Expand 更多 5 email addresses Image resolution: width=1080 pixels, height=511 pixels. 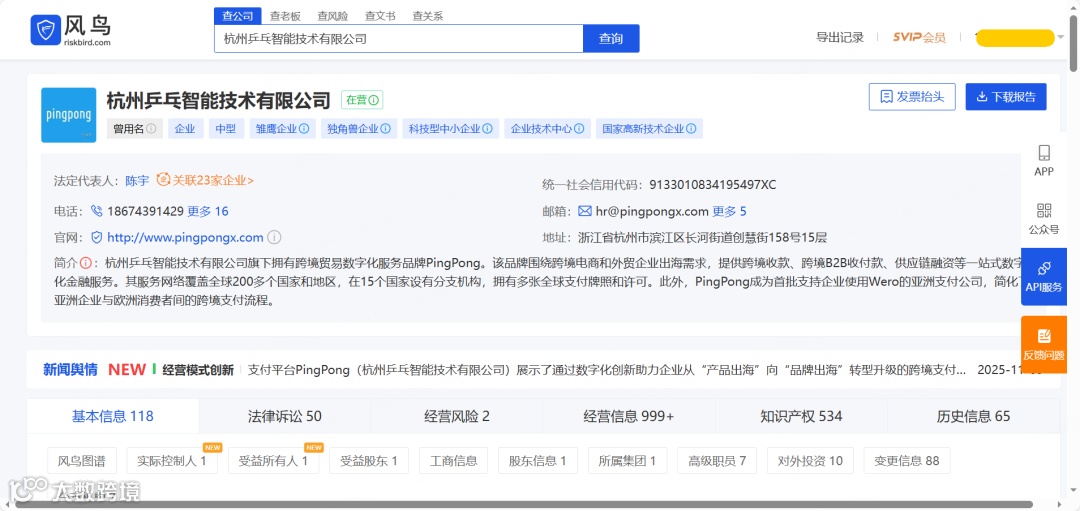(x=729, y=211)
